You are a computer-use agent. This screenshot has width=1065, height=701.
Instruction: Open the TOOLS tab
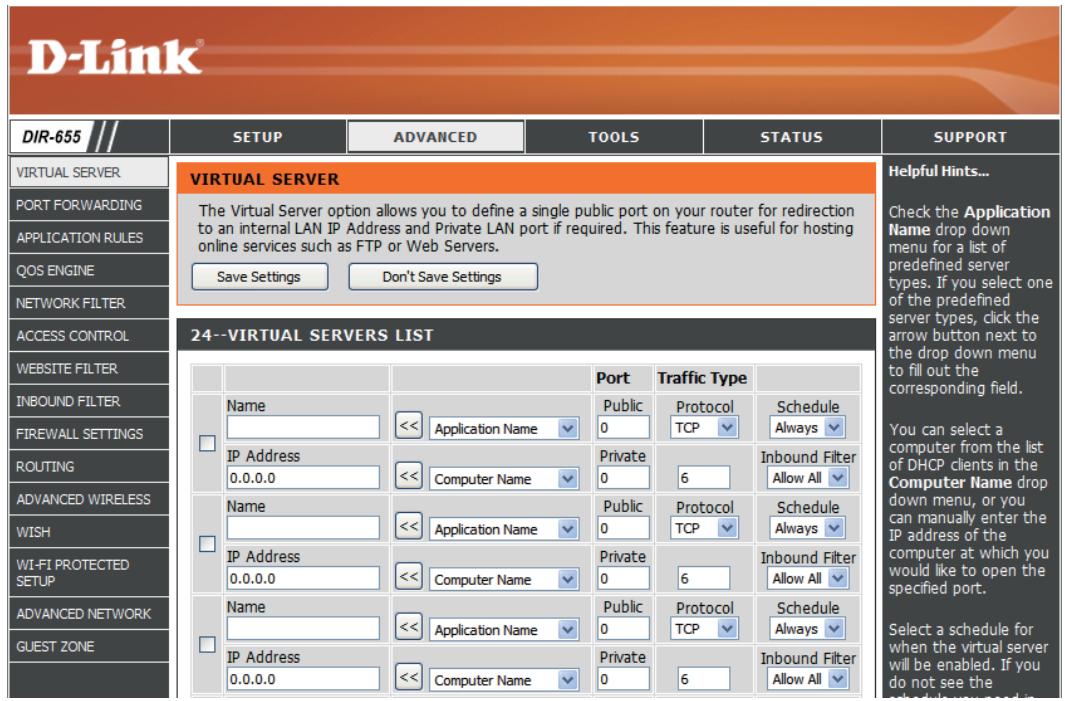pyautogui.click(x=614, y=137)
